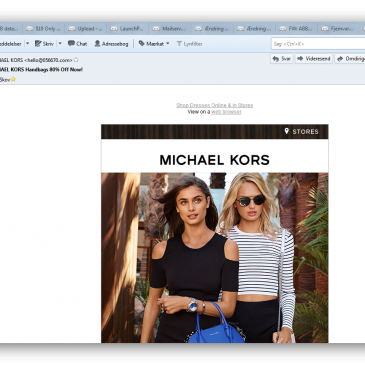
Task: Open the Chat toolbar button
Action: coord(77,44)
